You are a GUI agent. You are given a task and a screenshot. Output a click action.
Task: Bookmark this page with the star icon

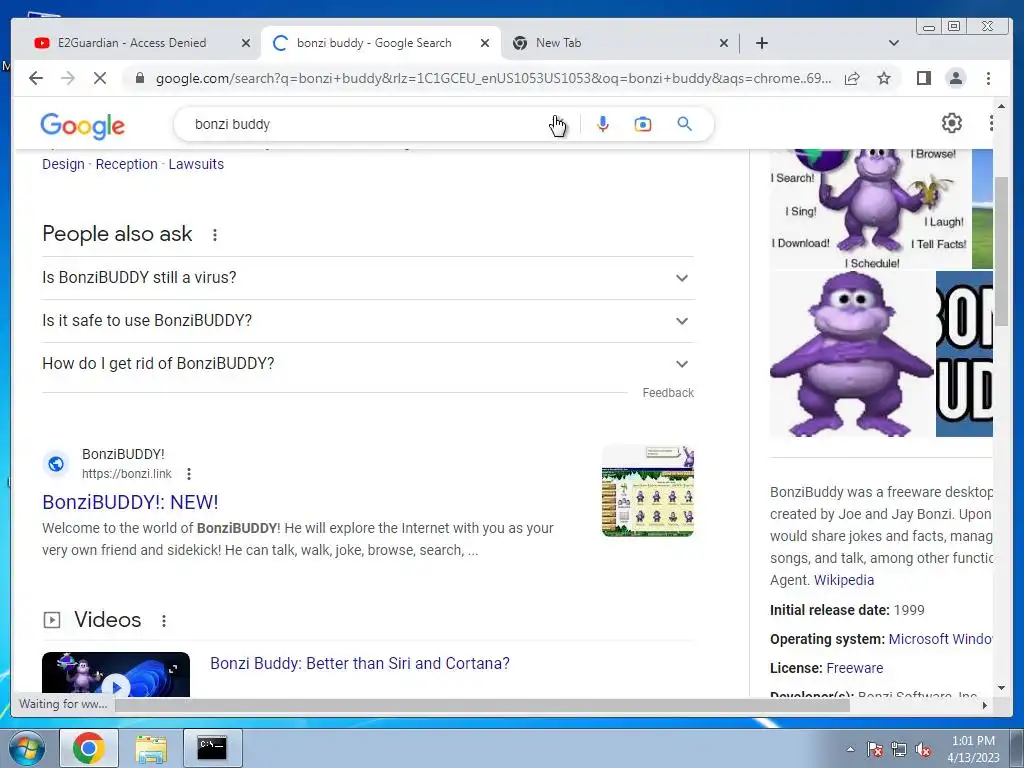coord(884,78)
